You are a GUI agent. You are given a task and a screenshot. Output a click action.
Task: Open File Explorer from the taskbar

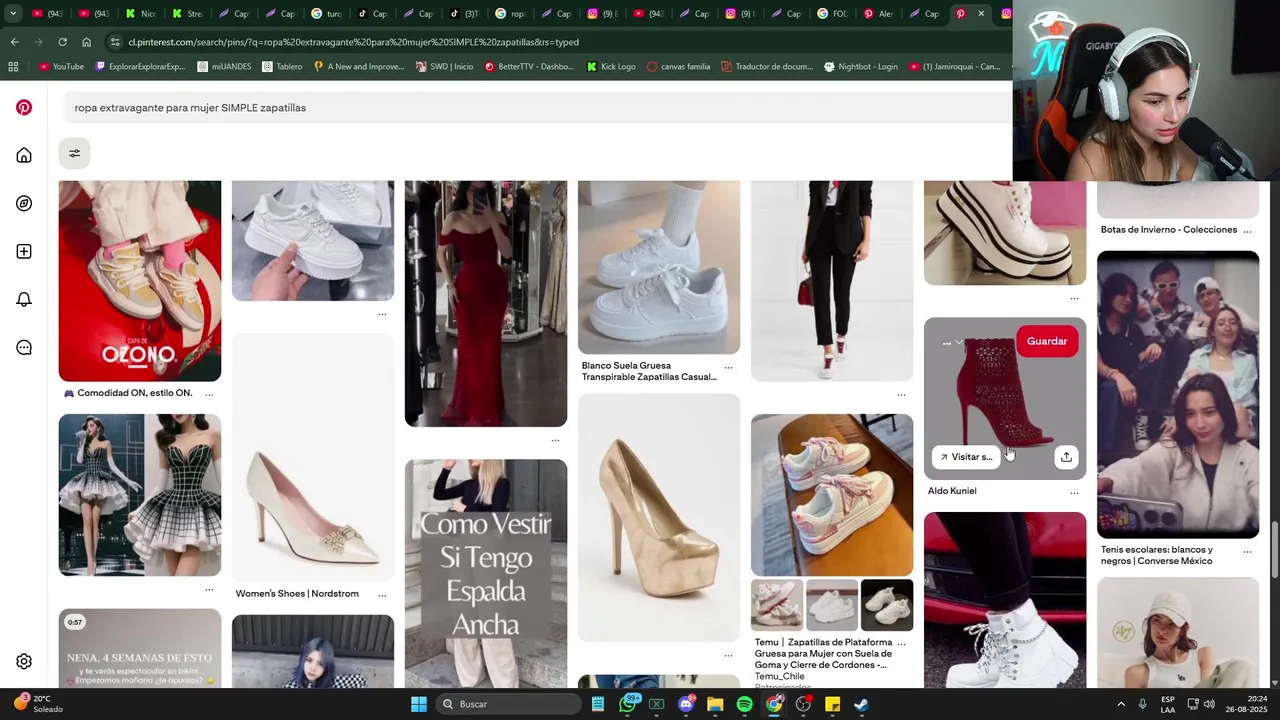pos(715,704)
